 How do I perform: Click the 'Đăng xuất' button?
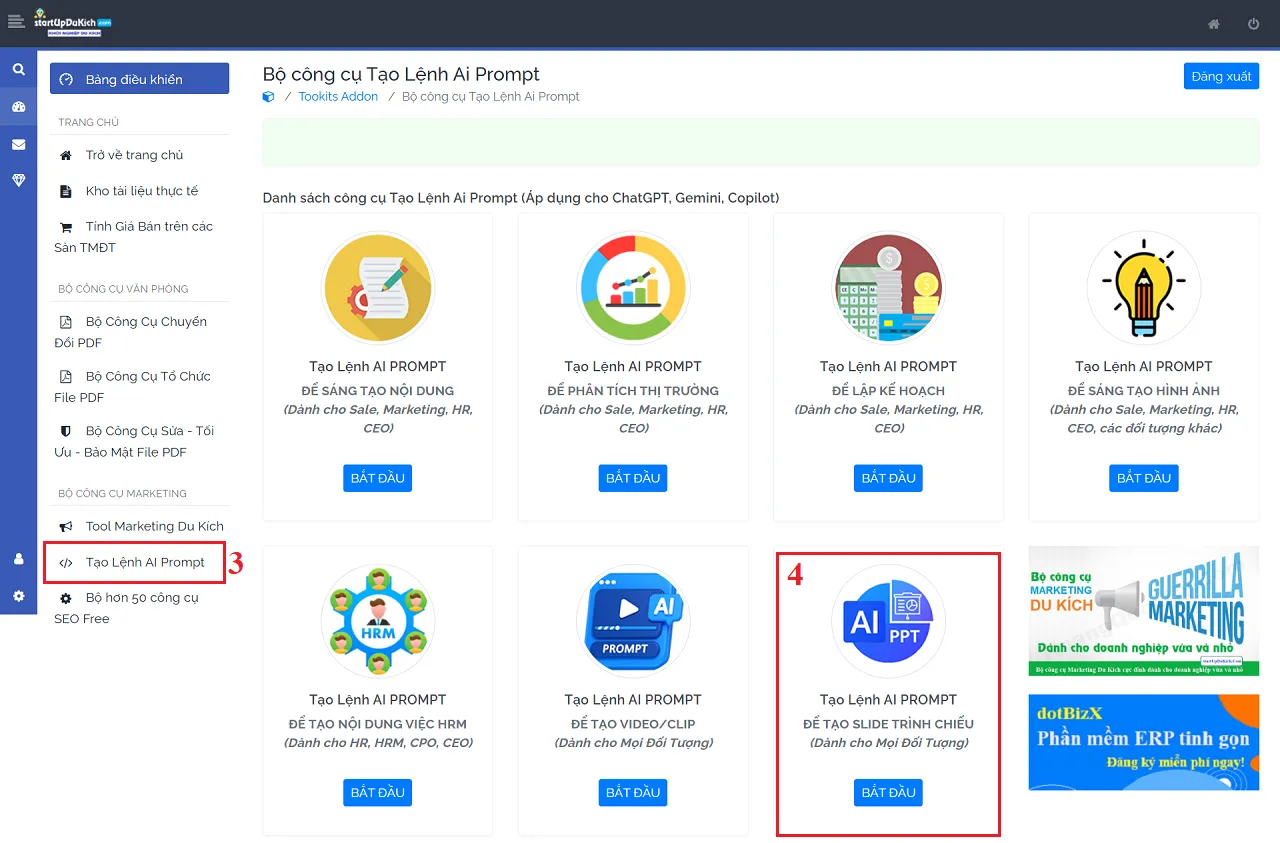point(1221,75)
